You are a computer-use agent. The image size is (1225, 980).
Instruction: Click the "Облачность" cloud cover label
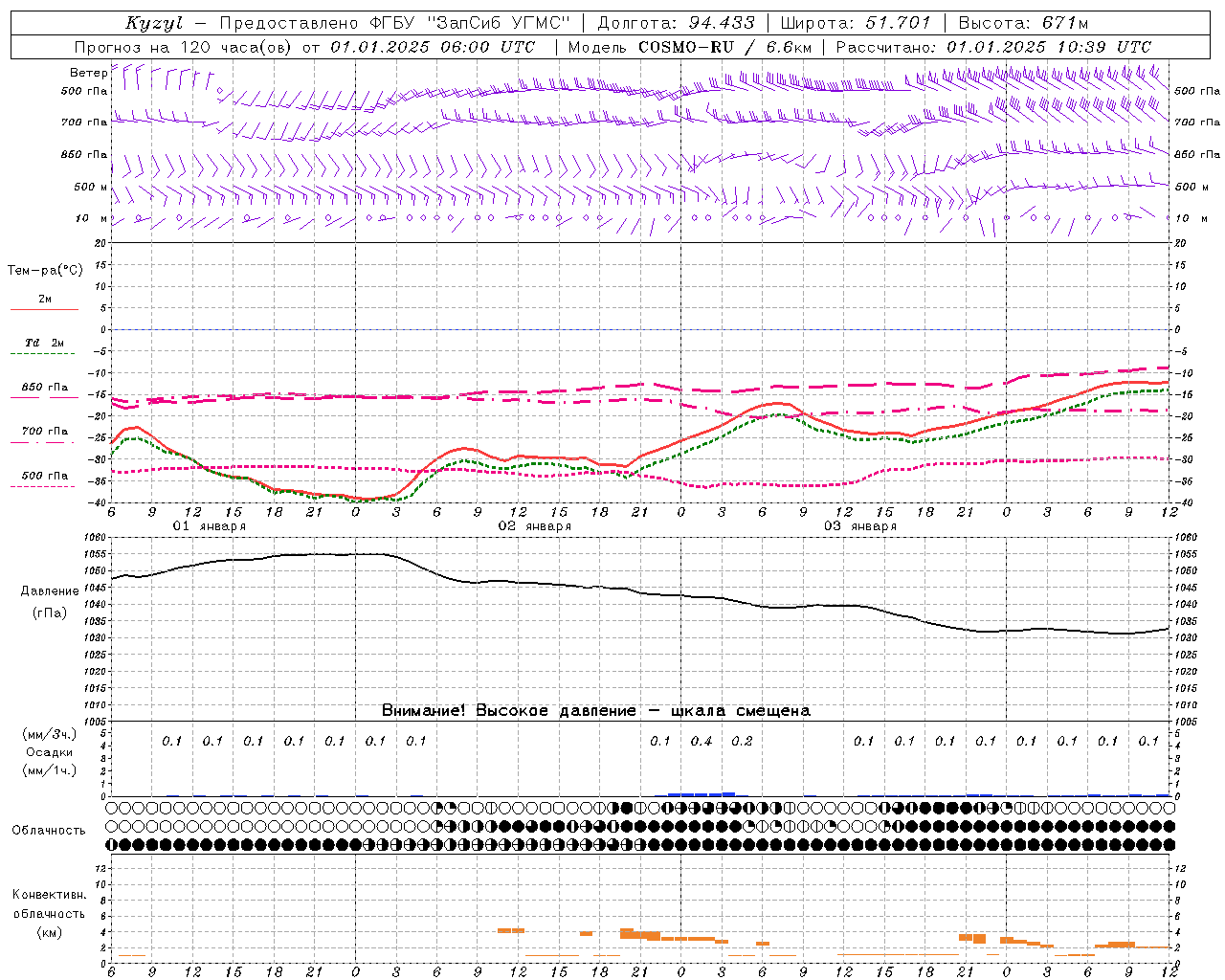49,830
